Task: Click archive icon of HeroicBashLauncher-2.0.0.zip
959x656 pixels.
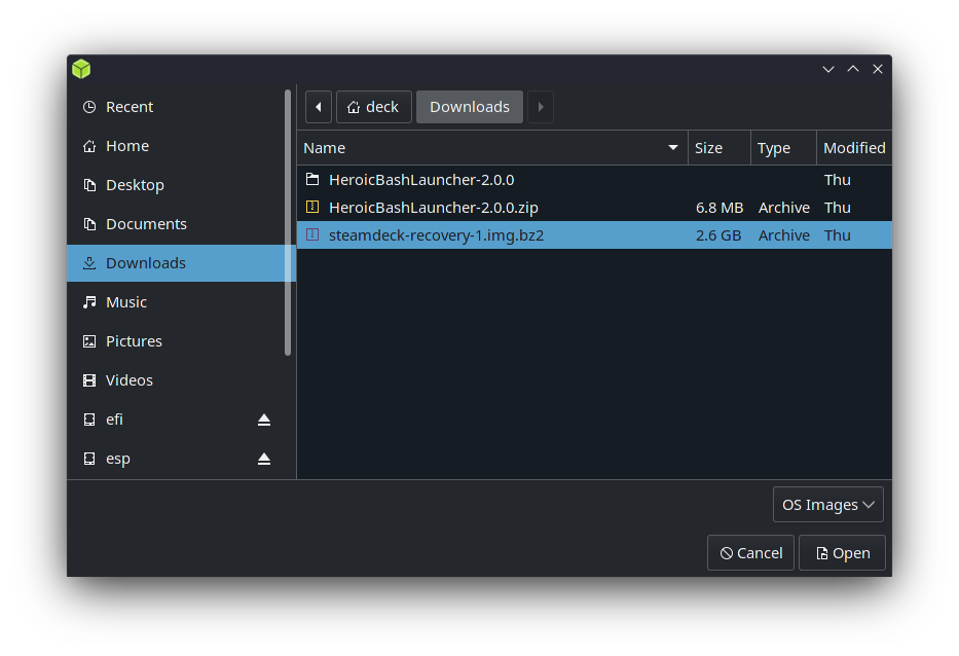Action: (313, 207)
